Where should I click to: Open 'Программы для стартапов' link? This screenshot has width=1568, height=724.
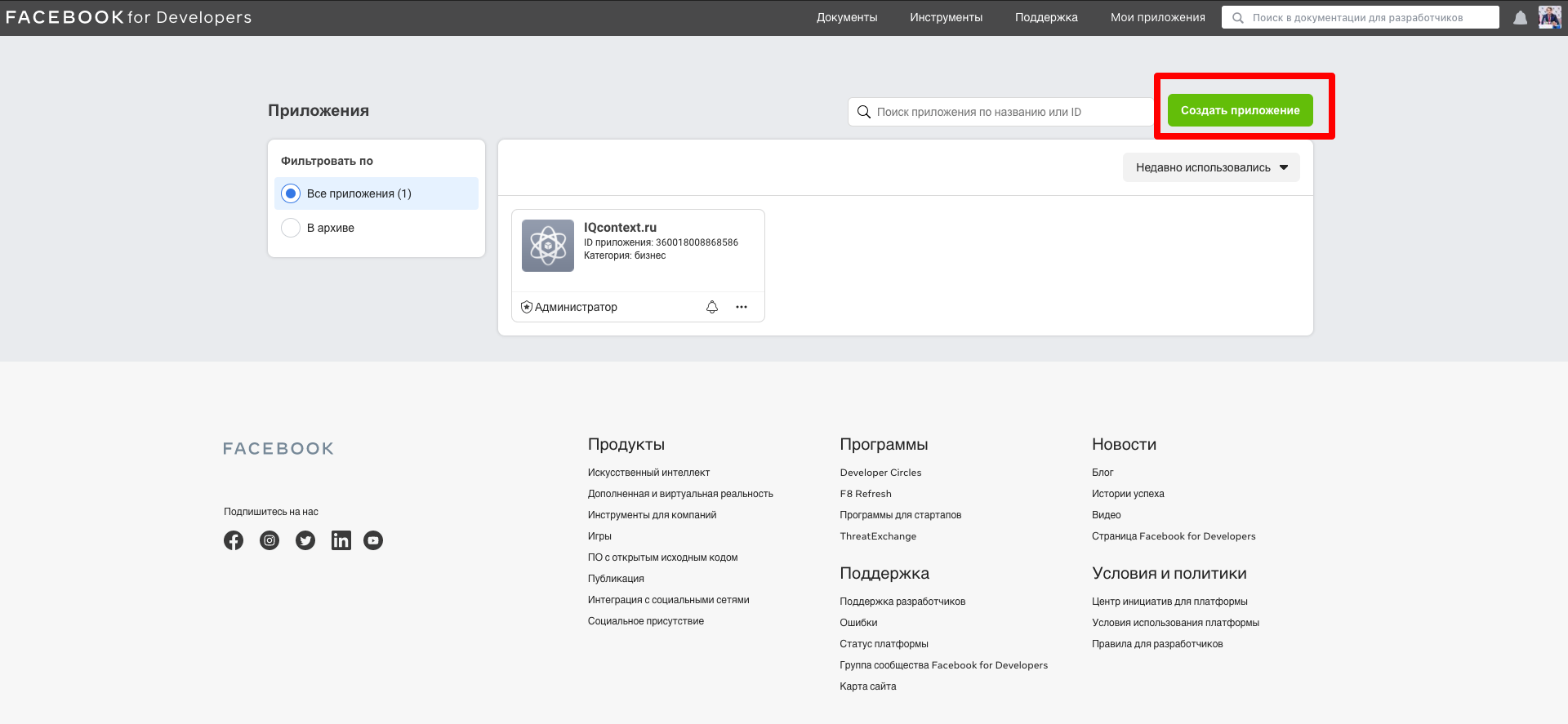(x=900, y=515)
